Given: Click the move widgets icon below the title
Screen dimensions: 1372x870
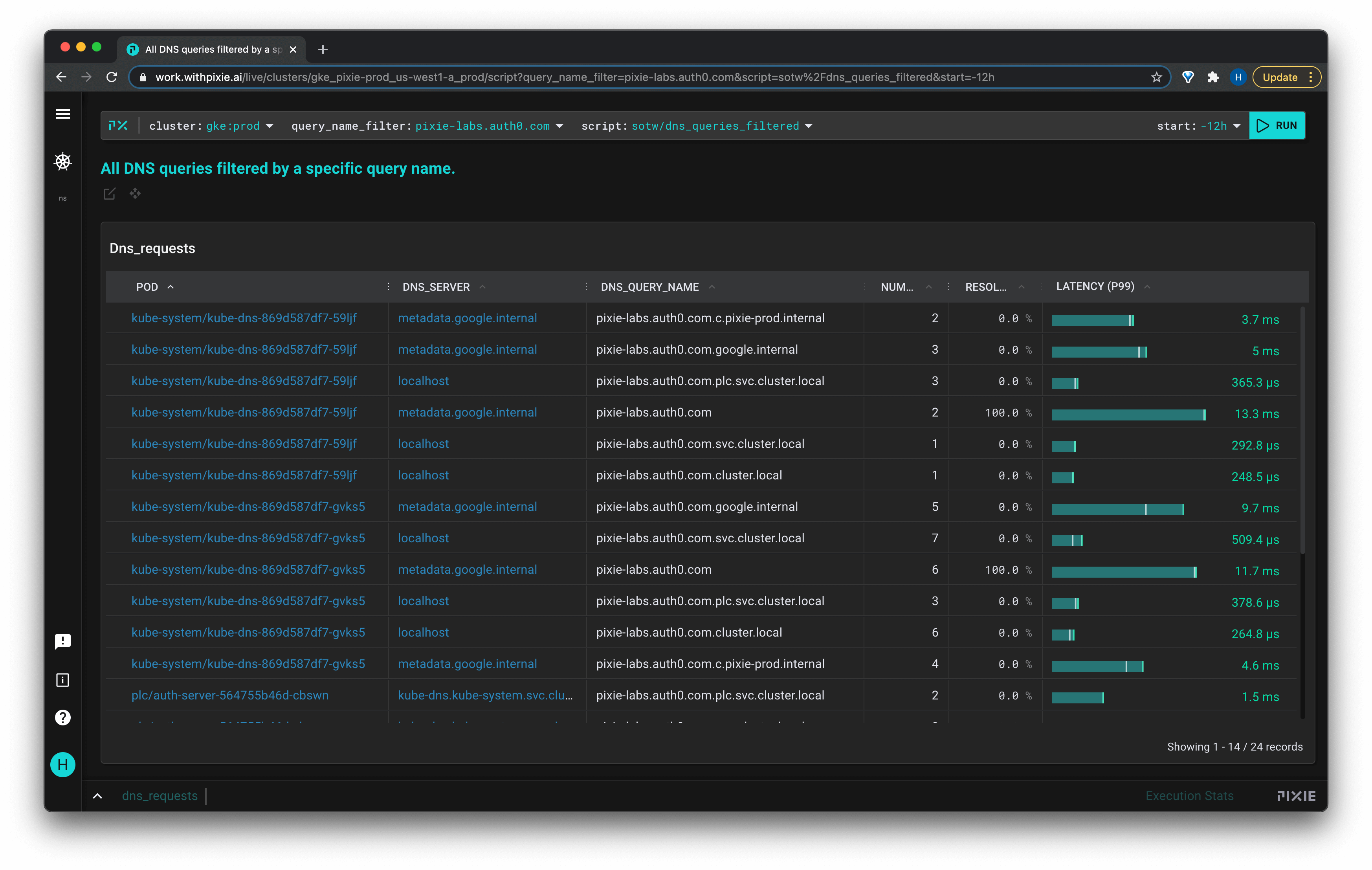Looking at the screenshot, I should pos(135,194).
